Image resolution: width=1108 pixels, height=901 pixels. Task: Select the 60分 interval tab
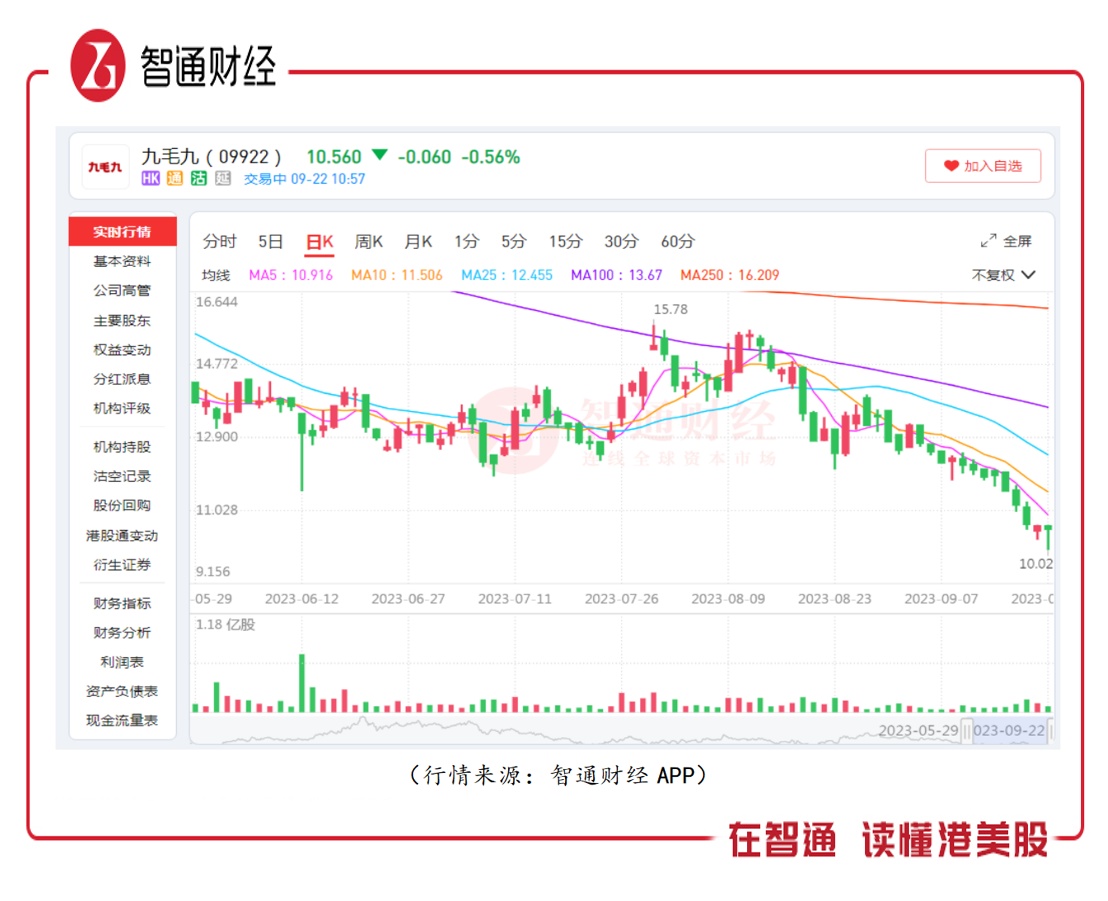(678, 242)
